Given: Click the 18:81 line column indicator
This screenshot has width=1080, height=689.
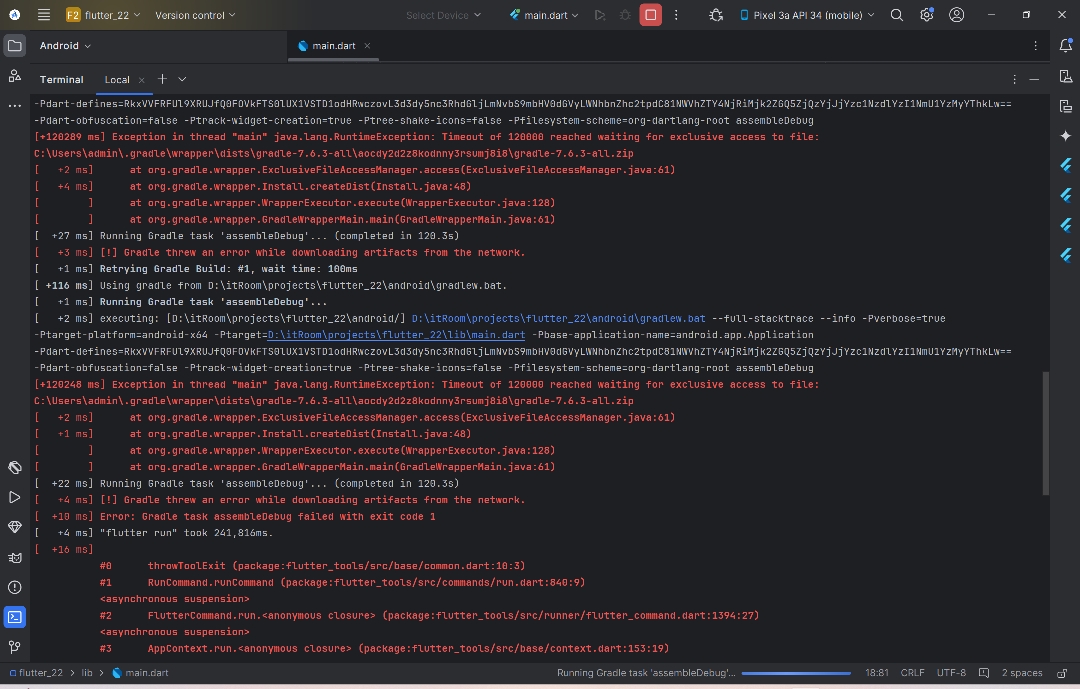Looking at the screenshot, I should click(x=876, y=672).
